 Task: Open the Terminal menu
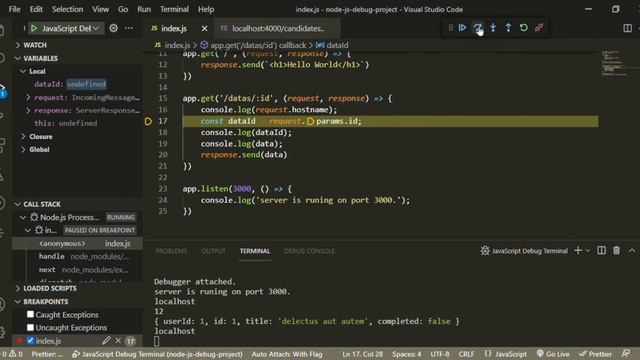pyautogui.click(x=174, y=9)
